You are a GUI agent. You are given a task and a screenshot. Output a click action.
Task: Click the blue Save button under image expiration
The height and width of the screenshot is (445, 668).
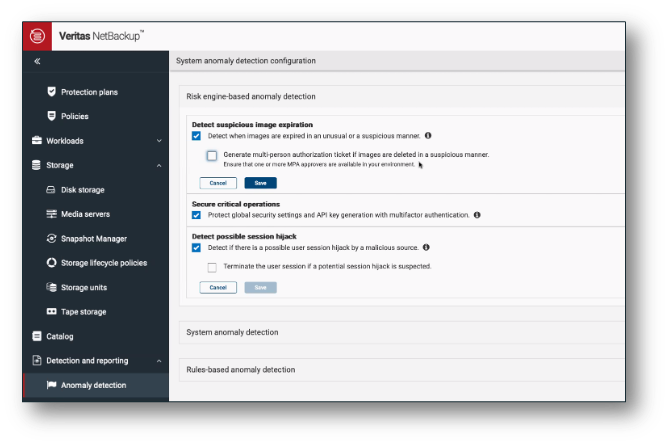pyautogui.click(x=260, y=183)
